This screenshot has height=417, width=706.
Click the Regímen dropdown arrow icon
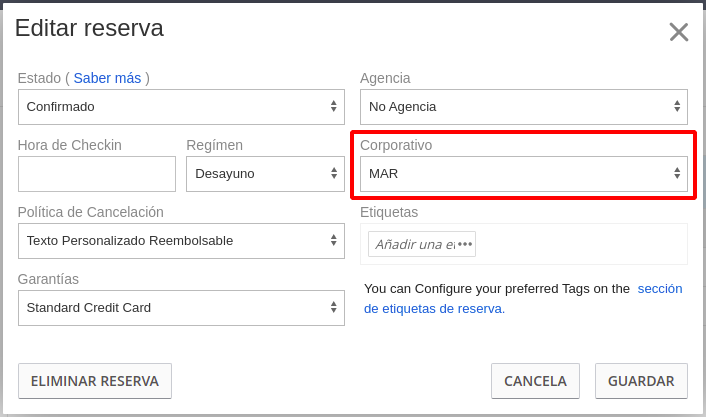[x=334, y=173]
